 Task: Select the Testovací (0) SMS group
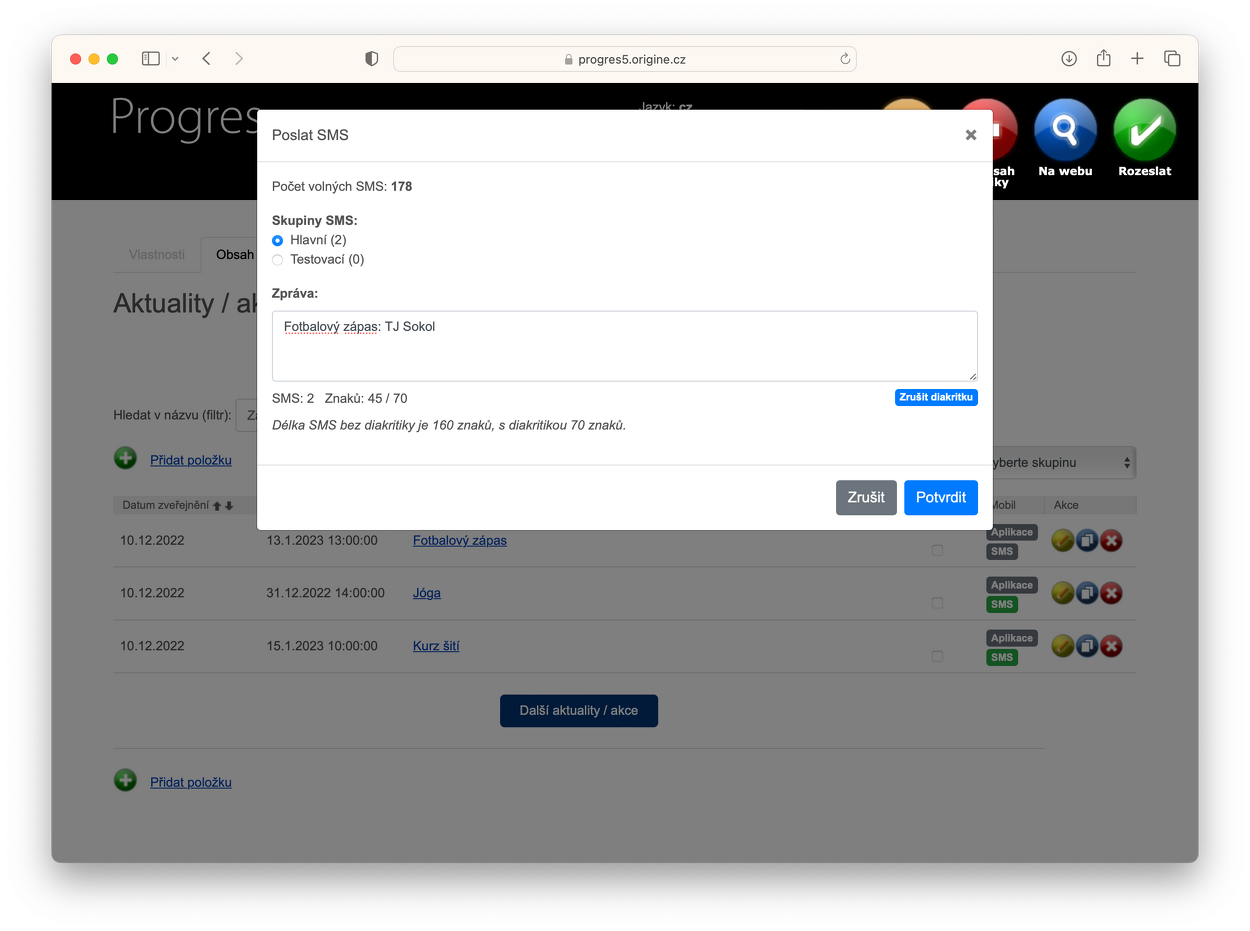[278, 260]
